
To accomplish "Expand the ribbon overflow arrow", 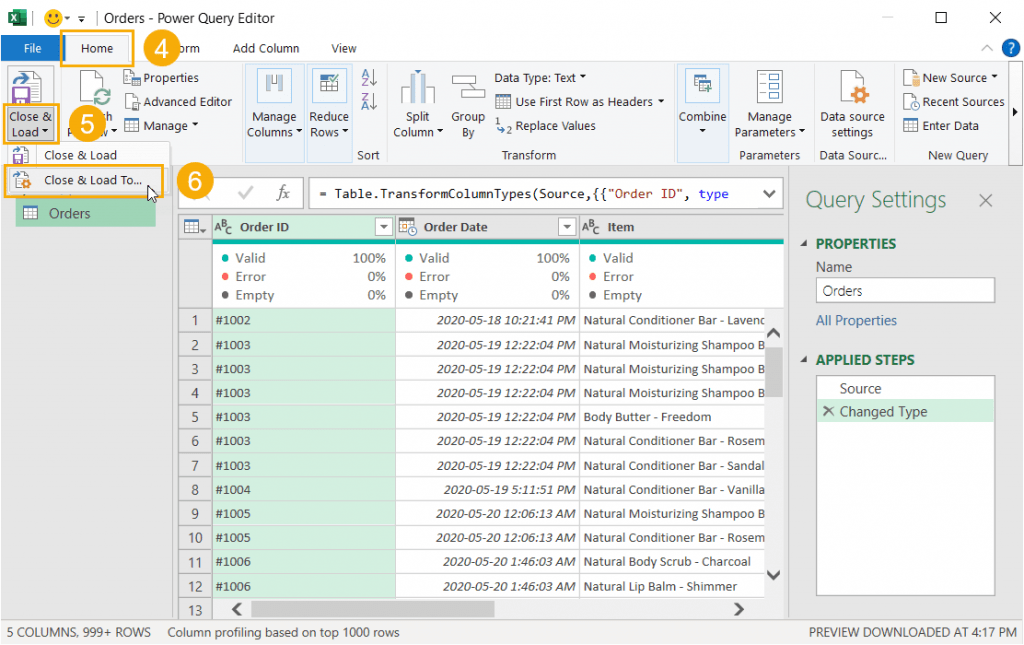I will [1015, 112].
